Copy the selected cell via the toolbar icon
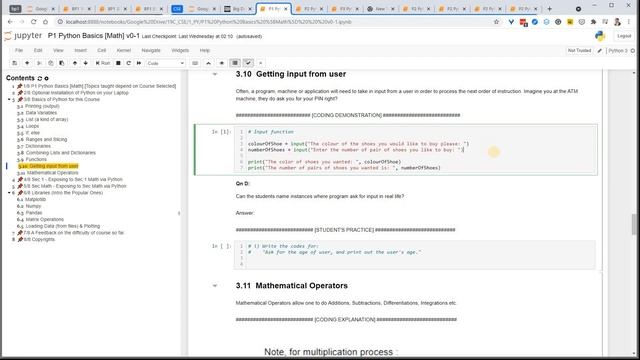This screenshot has width=640, height=360. point(51,63)
